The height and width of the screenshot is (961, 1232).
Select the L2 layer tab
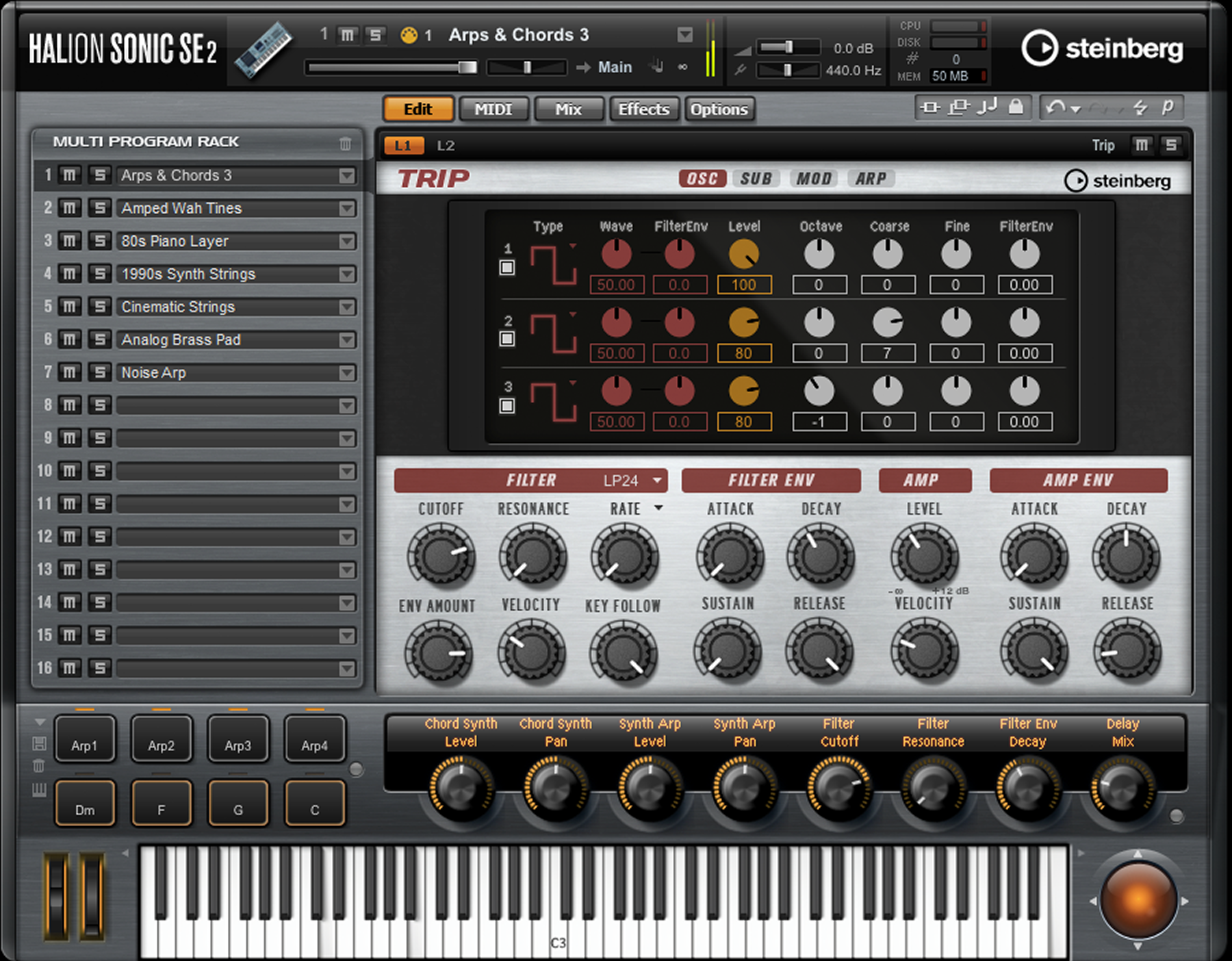pyautogui.click(x=446, y=146)
